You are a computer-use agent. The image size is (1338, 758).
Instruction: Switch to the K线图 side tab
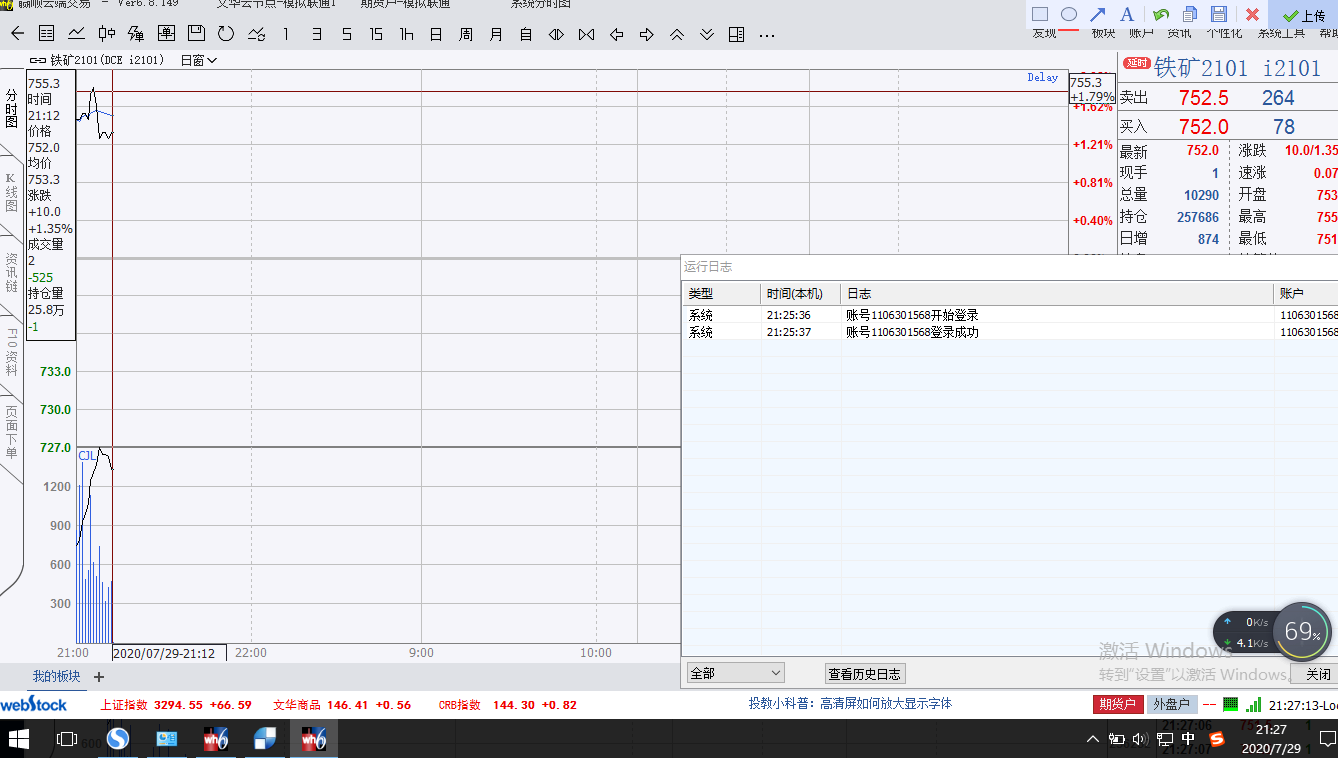(12, 191)
